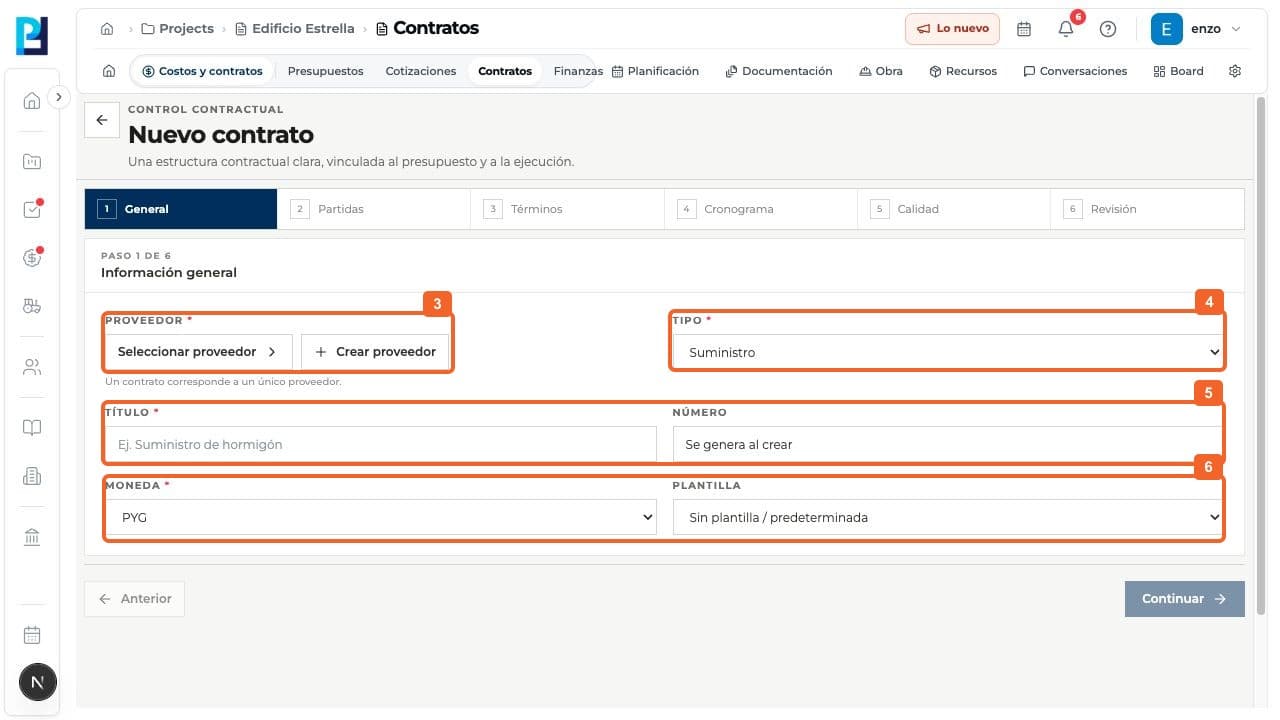
Task: Open the notifications bell icon
Action: pyautogui.click(x=1066, y=29)
